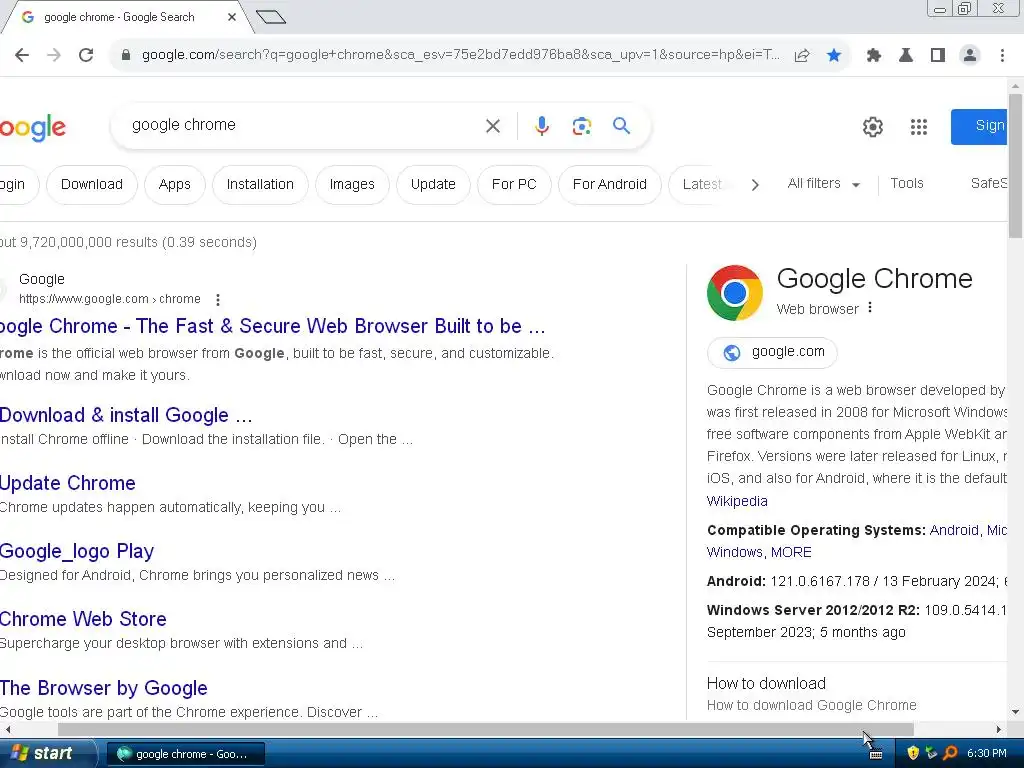
Task: Select the Installation filter chip
Action: 260,185
